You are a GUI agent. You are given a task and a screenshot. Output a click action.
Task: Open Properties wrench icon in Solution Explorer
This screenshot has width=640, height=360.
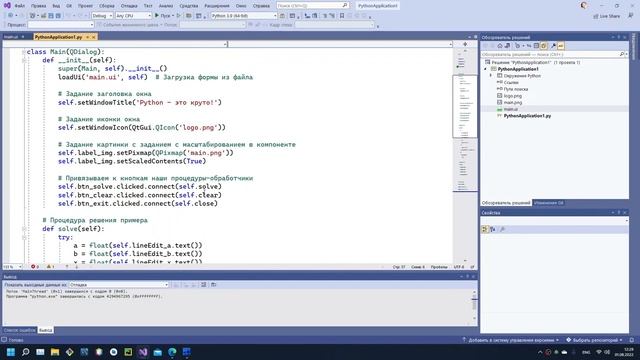click(x=553, y=46)
